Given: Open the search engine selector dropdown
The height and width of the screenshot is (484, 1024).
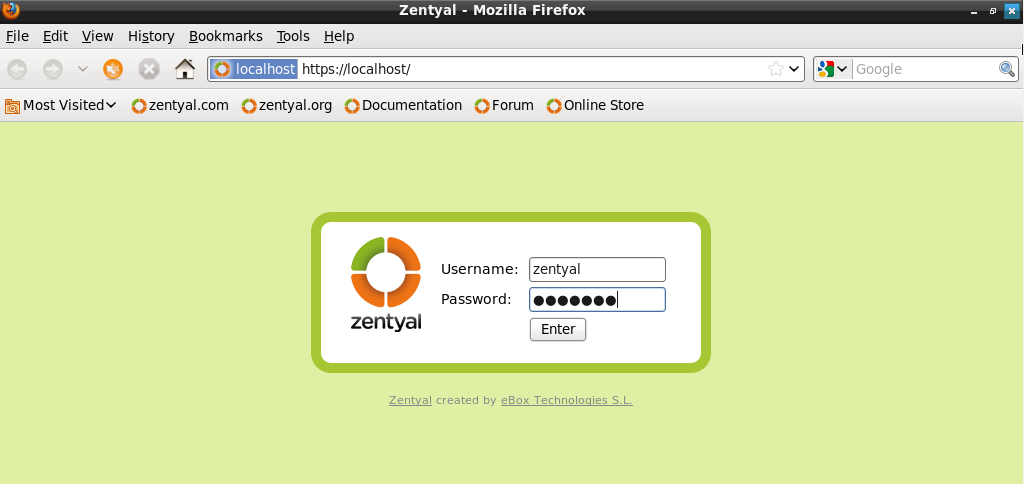Looking at the screenshot, I should tap(833, 69).
